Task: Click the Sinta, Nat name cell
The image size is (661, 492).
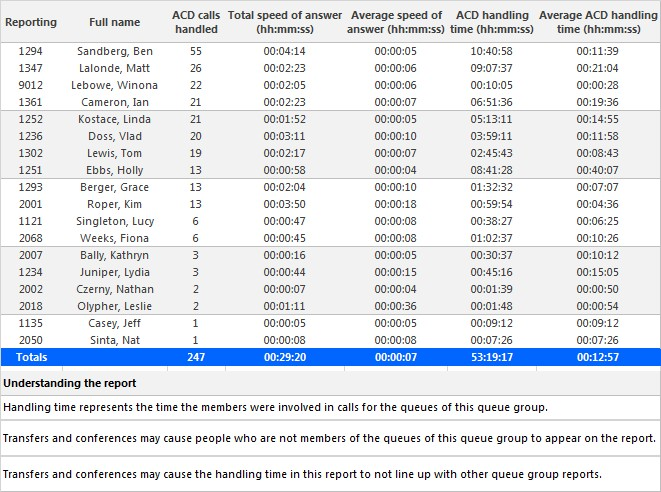Action: (x=115, y=340)
